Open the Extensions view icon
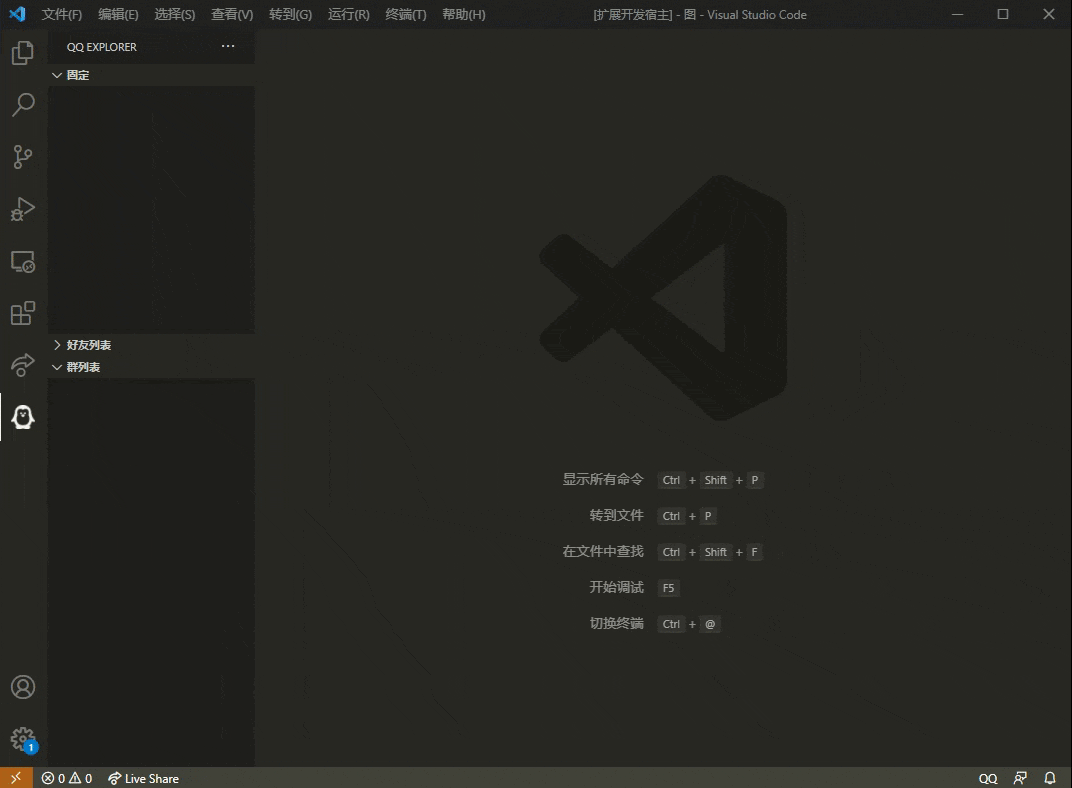This screenshot has height=788, width=1072. click(23, 313)
